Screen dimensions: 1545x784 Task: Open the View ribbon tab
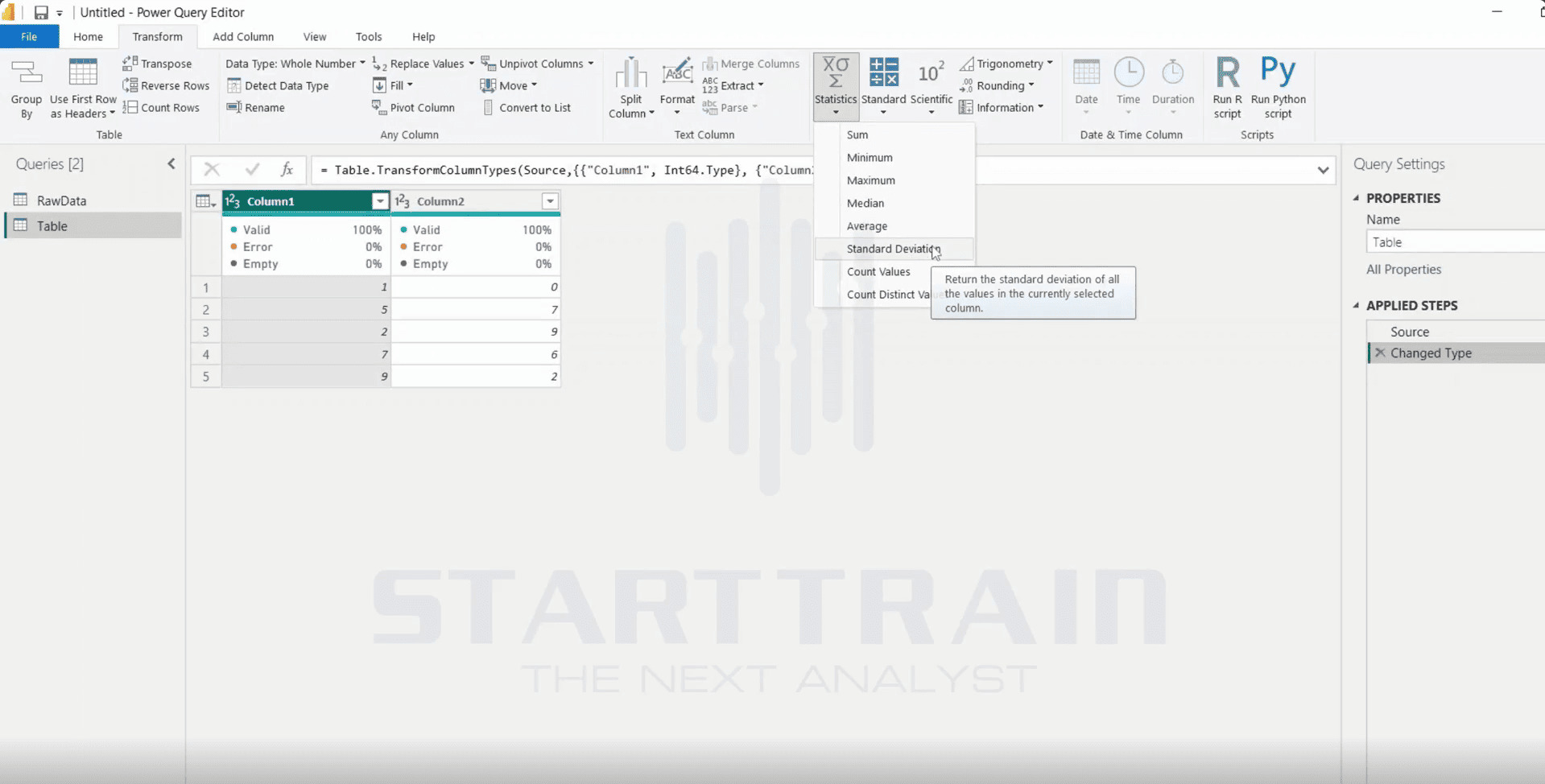click(315, 37)
